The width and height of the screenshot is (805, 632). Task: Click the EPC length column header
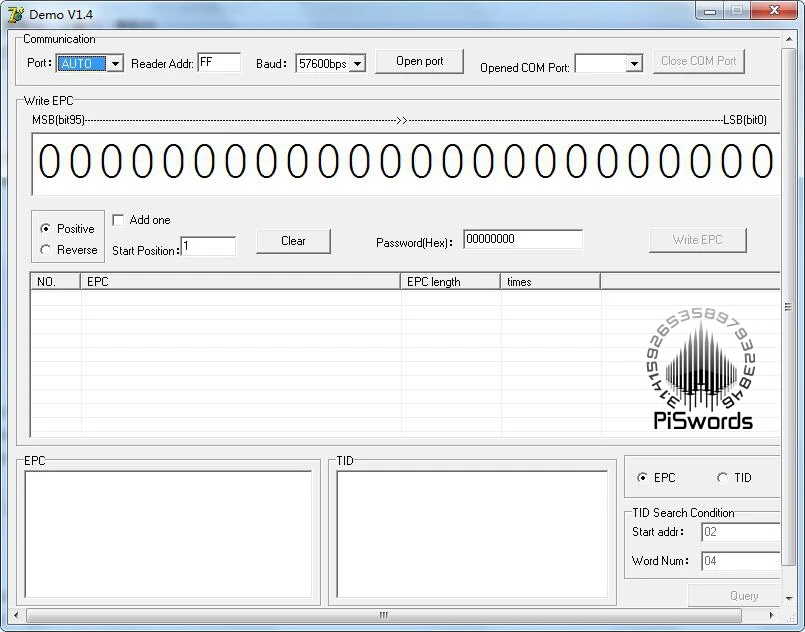(450, 281)
